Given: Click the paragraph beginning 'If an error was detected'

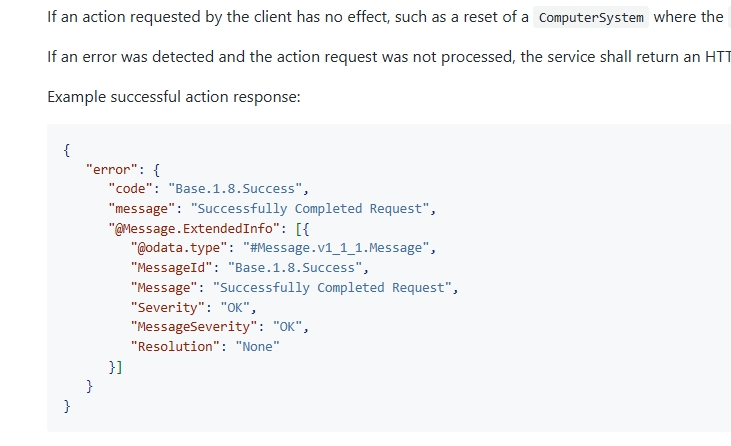Looking at the screenshot, I should [389, 57].
